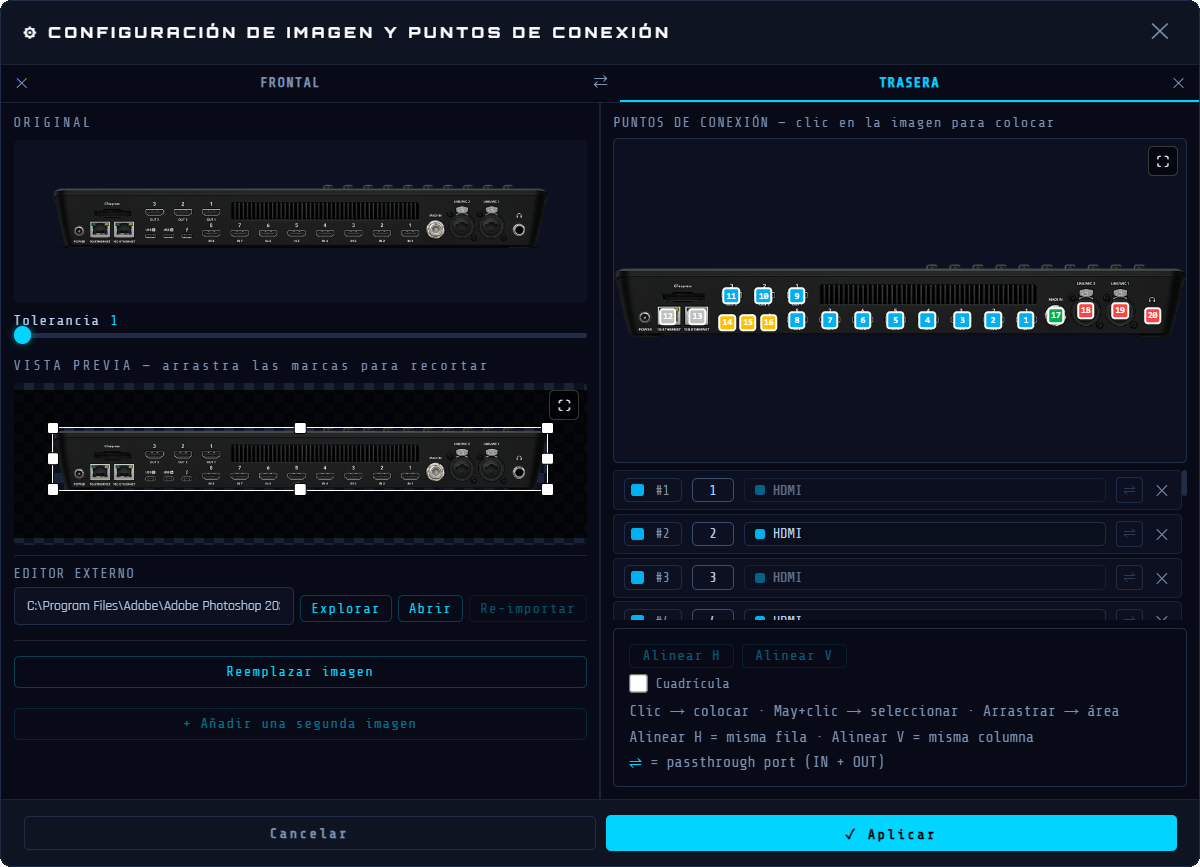Select red connection marker 20 near headphone jack

(x=1152, y=315)
